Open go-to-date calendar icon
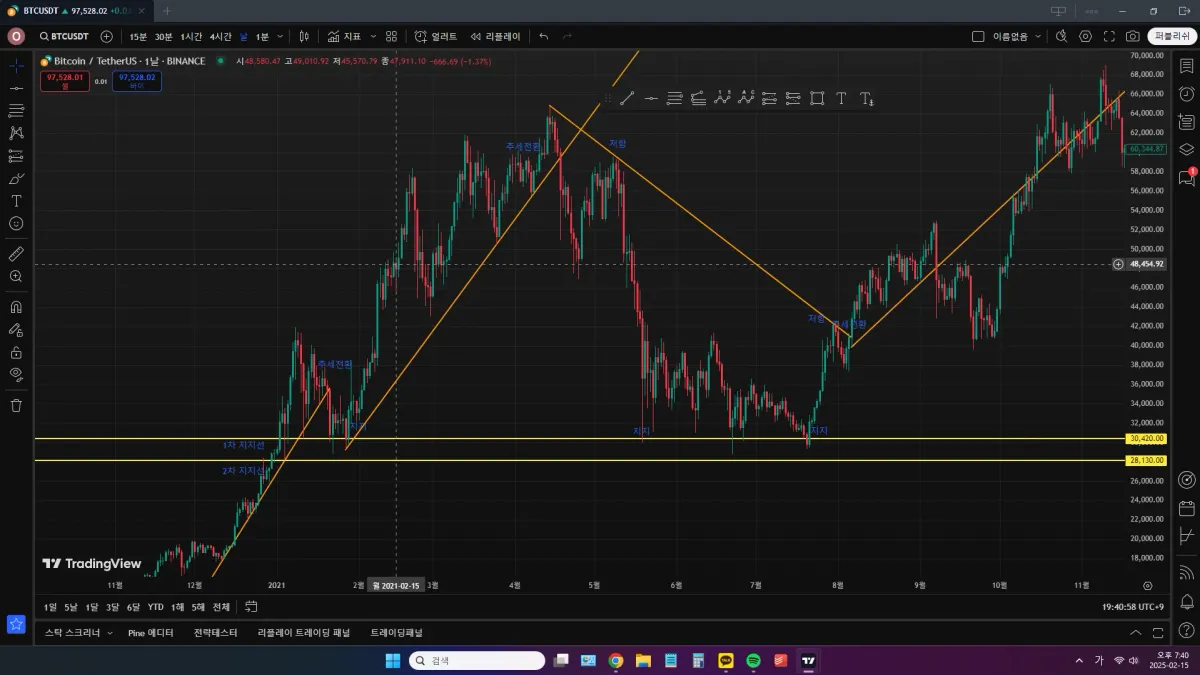 pyautogui.click(x=251, y=607)
